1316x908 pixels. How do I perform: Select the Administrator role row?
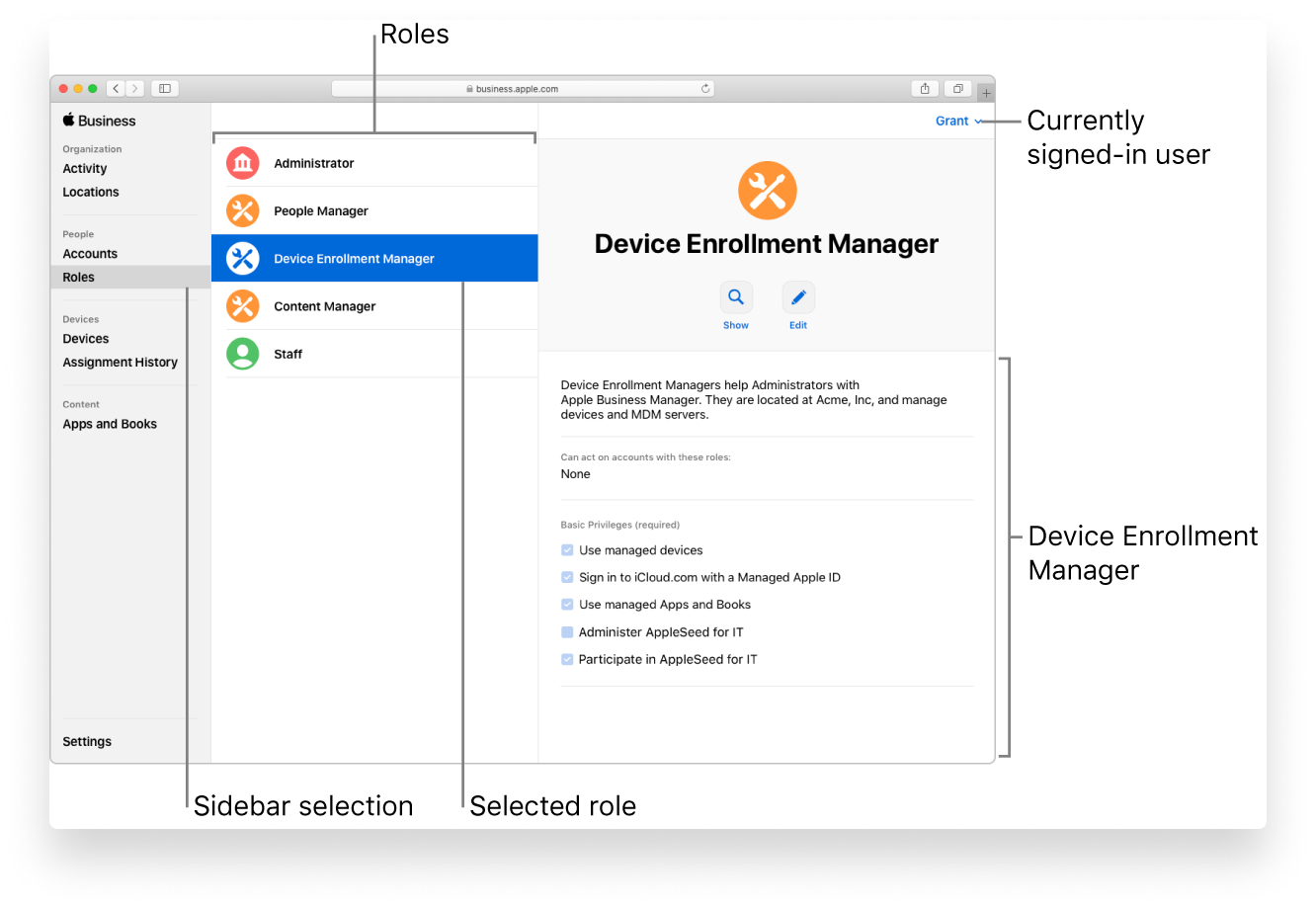[x=375, y=163]
